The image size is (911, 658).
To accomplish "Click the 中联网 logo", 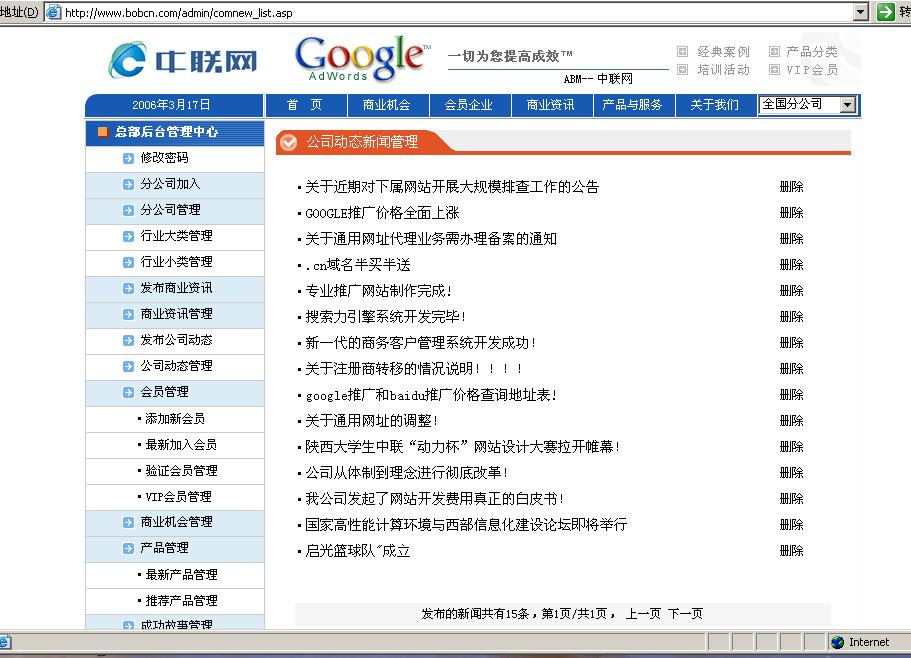I will pyautogui.click(x=183, y=60).
